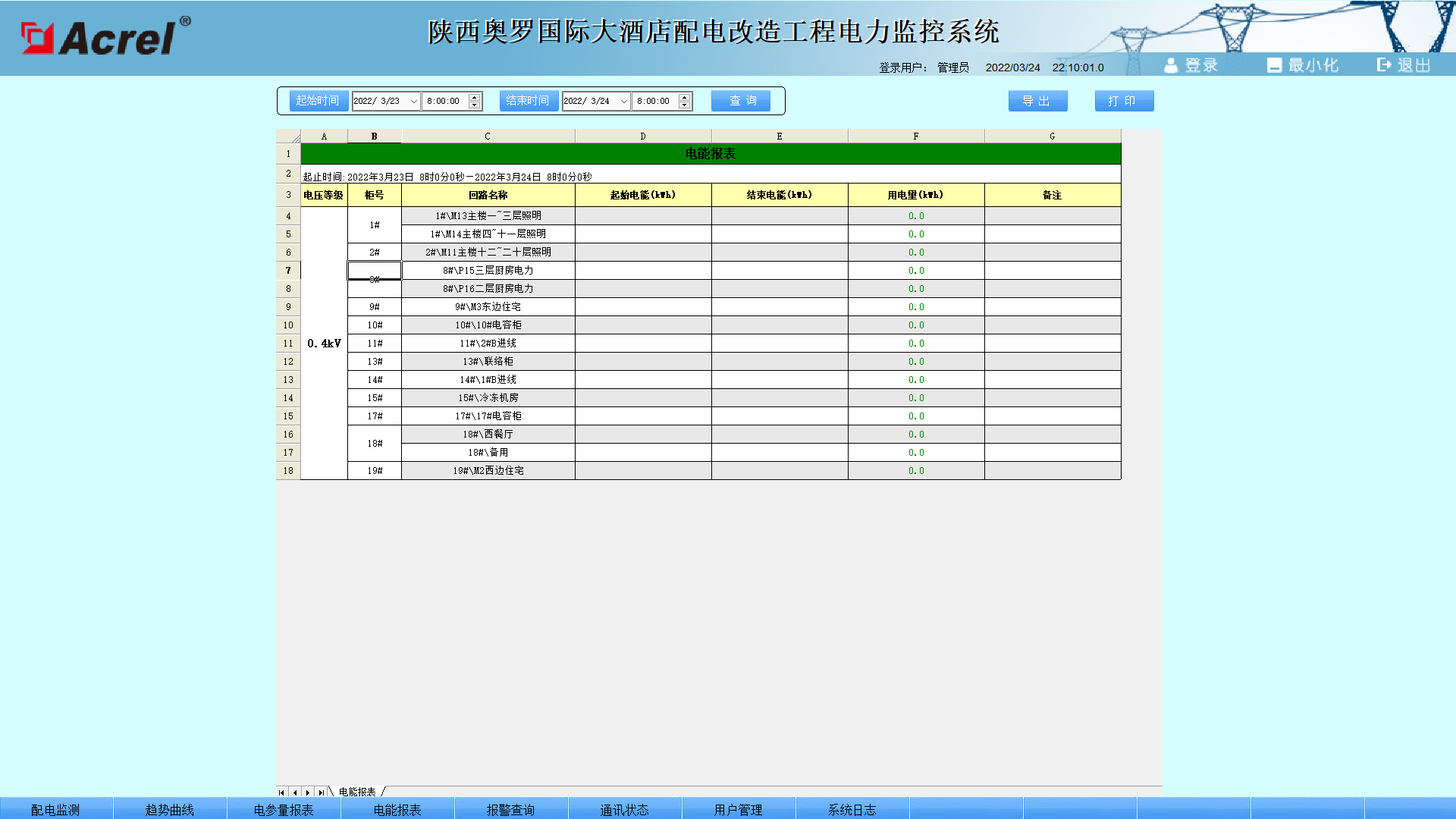Click the 最小化 minimize icon
The width and height of the screenshot is (1456, 819).
pyautogui.click(x=1274, y=66)
